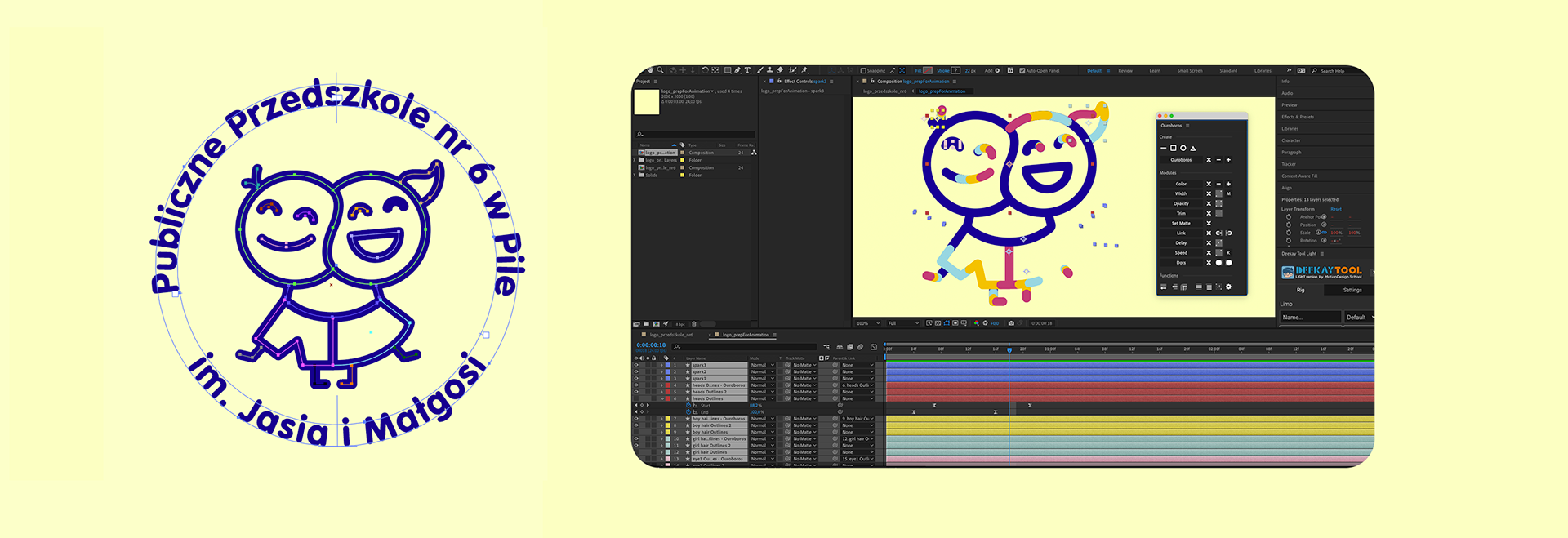Hide the heads Outlines 2 layer

click(636, 392)
